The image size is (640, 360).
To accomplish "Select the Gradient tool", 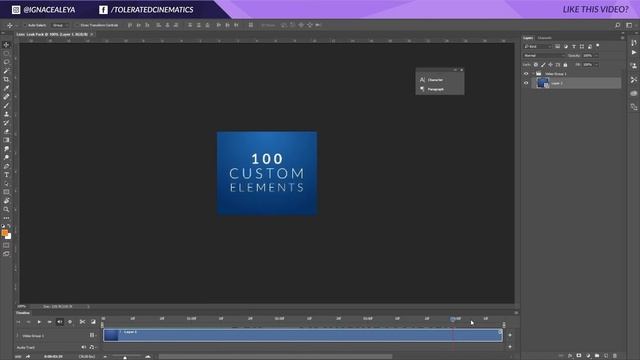I will tap(6, 140).
